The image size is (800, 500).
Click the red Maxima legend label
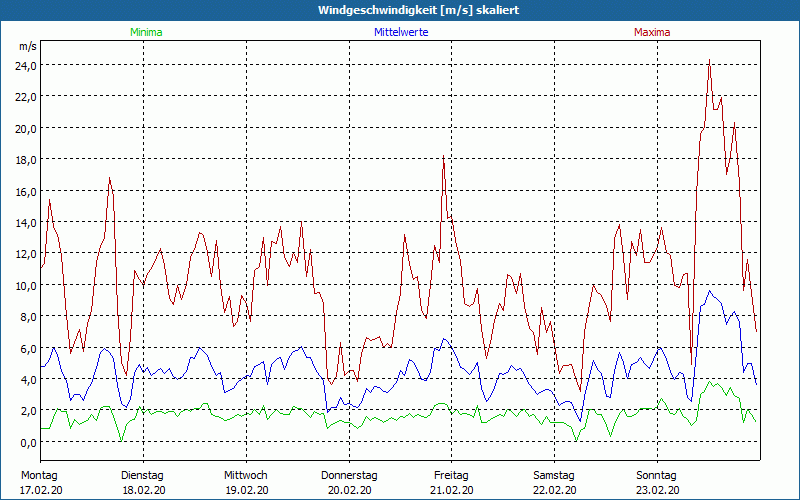(652, 32)
